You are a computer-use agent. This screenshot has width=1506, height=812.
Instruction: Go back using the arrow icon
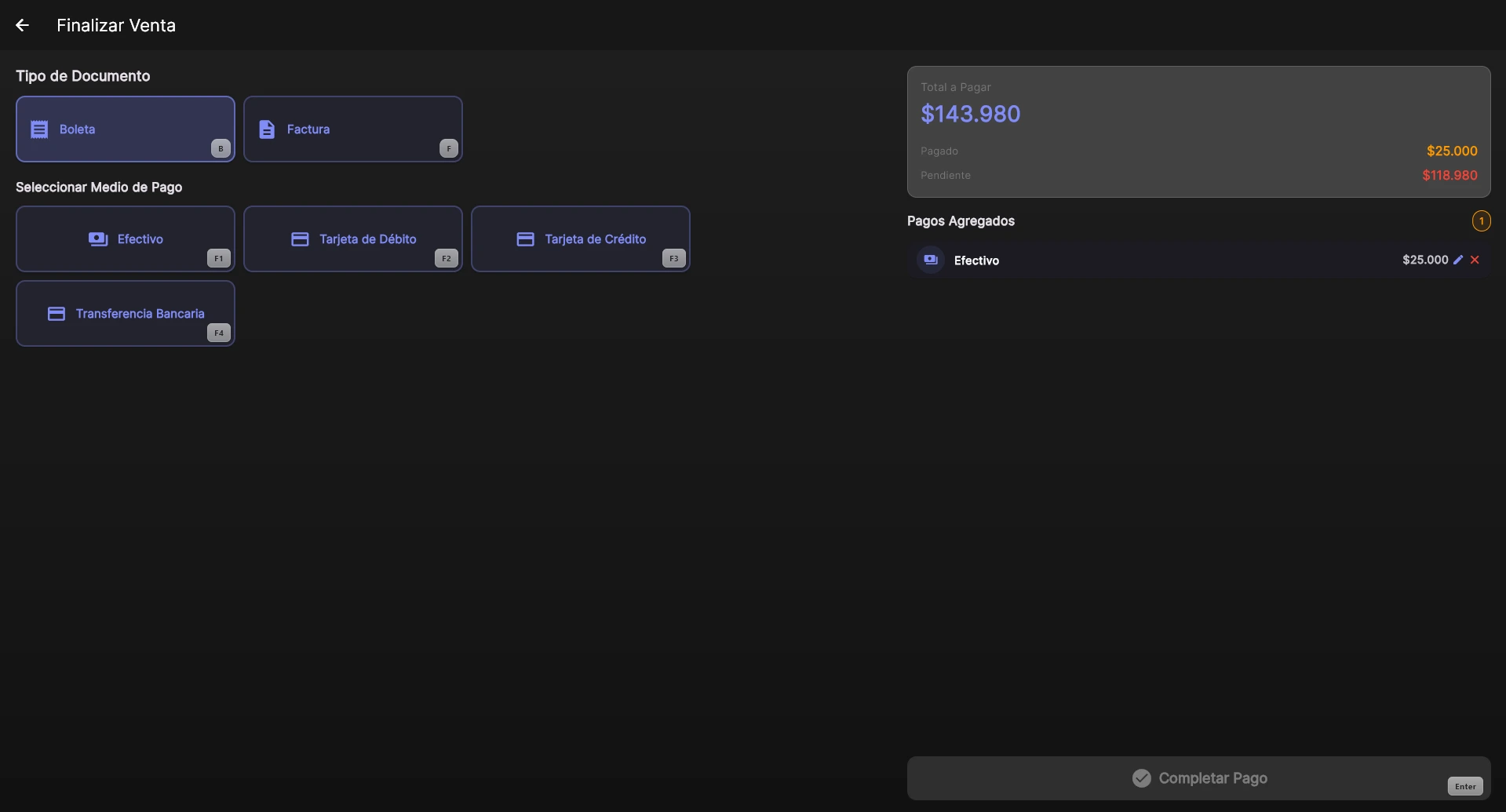[22, 25]
